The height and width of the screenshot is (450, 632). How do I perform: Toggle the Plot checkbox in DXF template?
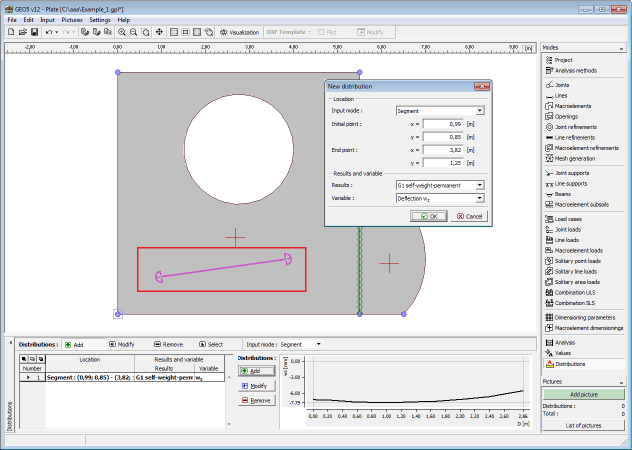321,32
